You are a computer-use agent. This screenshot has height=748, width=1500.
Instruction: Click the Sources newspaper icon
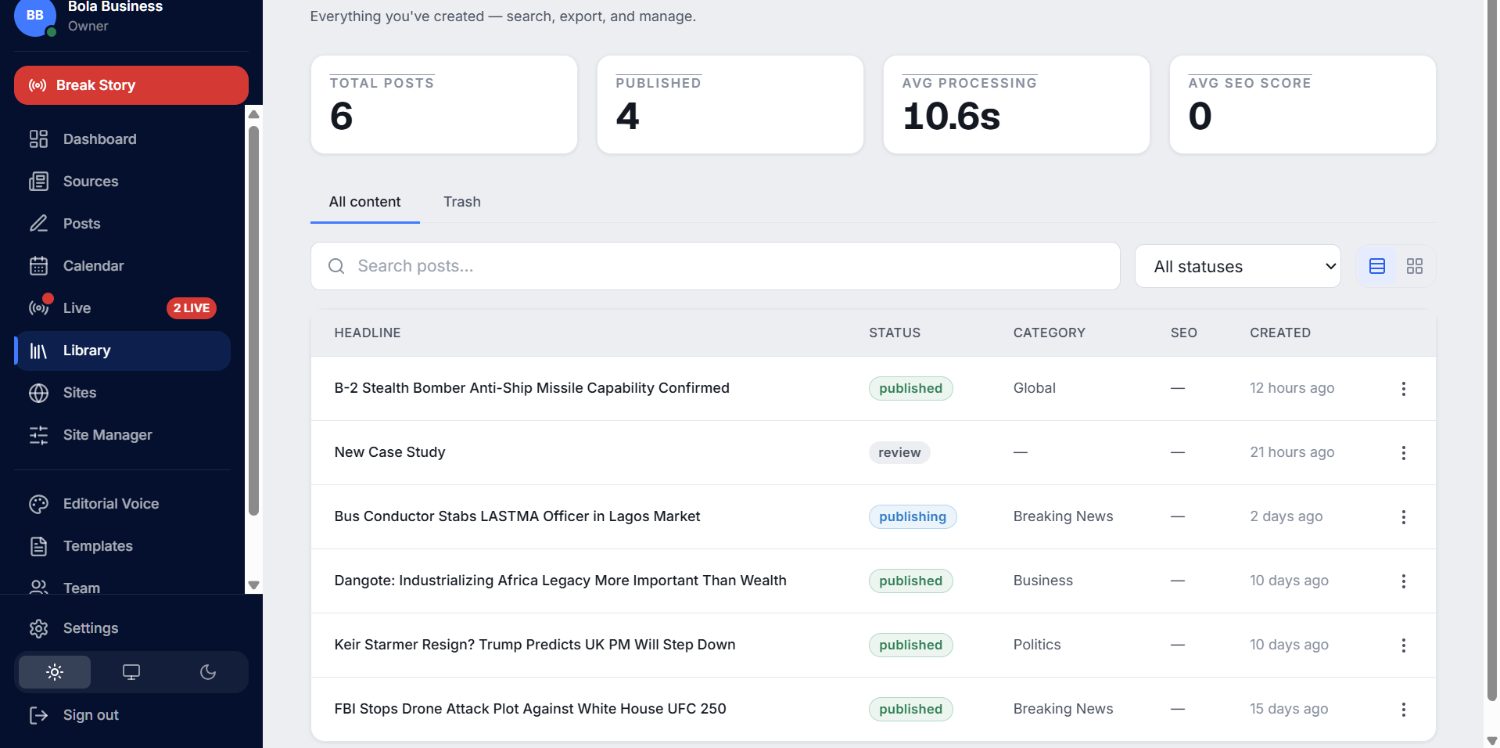pyautogui.click(x=39, y=181)
